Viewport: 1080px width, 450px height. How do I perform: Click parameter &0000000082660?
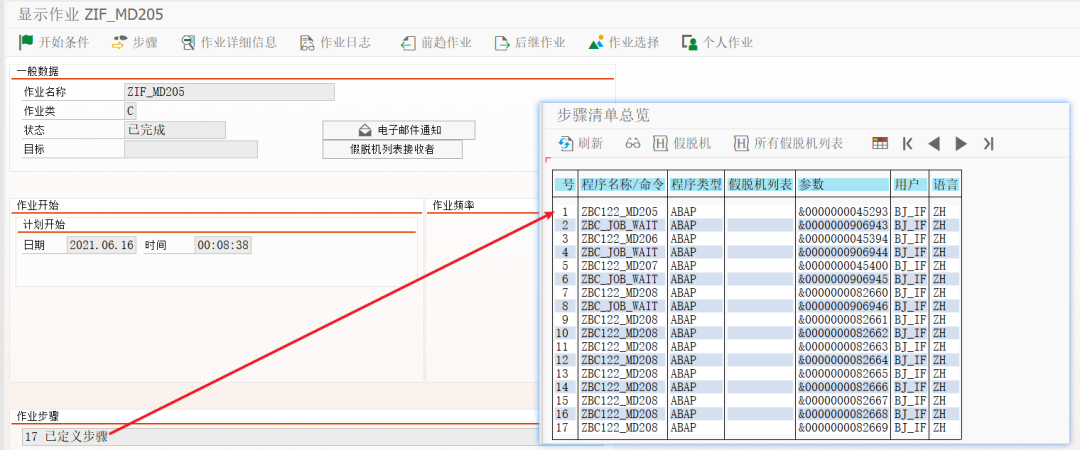pyautogui.click(x=843, y=292)
